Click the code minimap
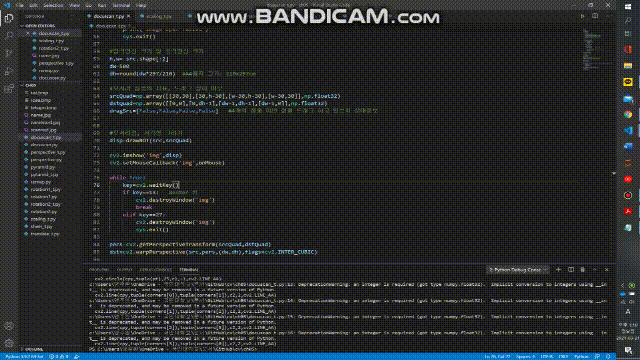 click(x=597, y=49)
